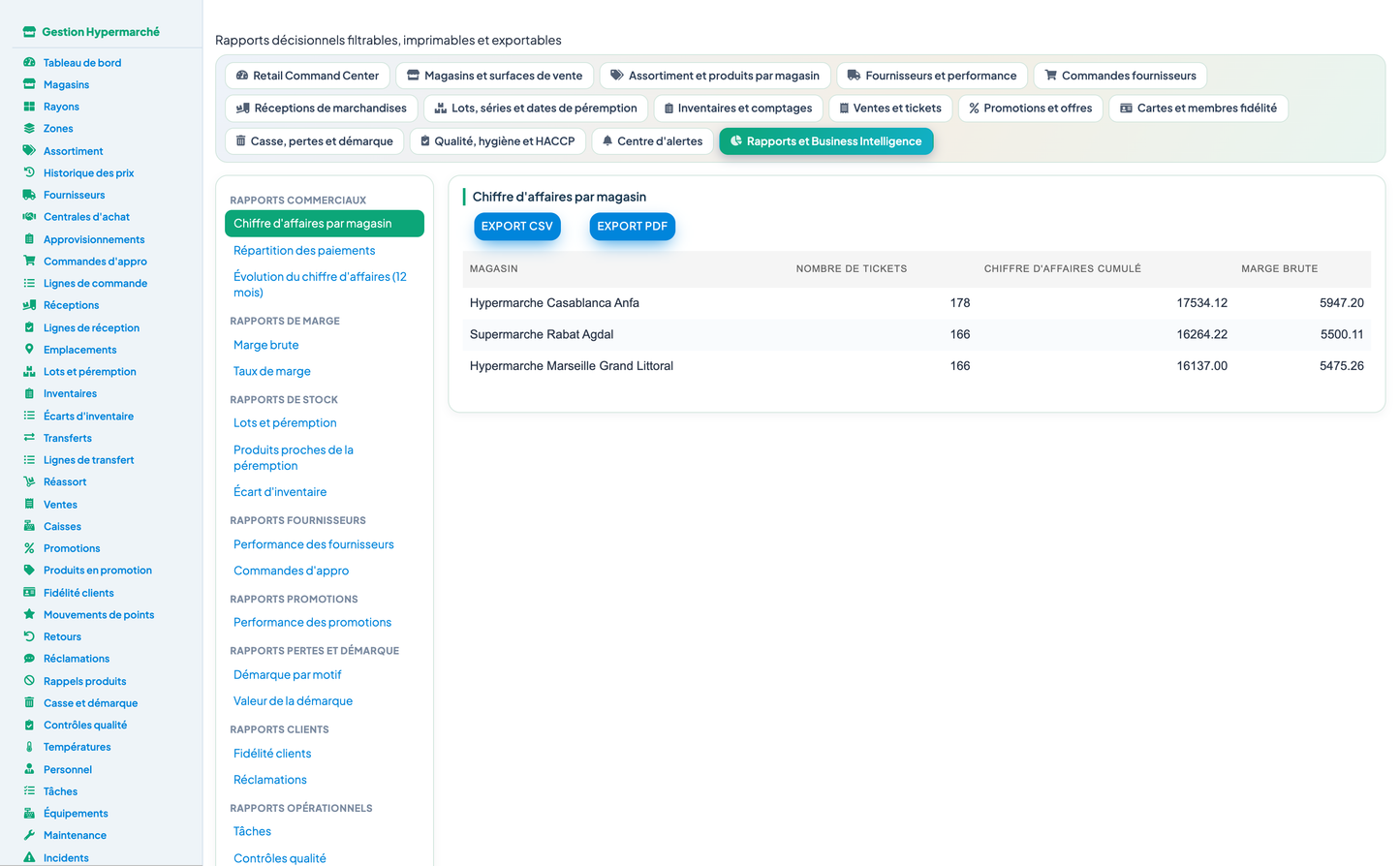
Task: Click the Tableau de bord sidebar icon
Action: [29, 63]
